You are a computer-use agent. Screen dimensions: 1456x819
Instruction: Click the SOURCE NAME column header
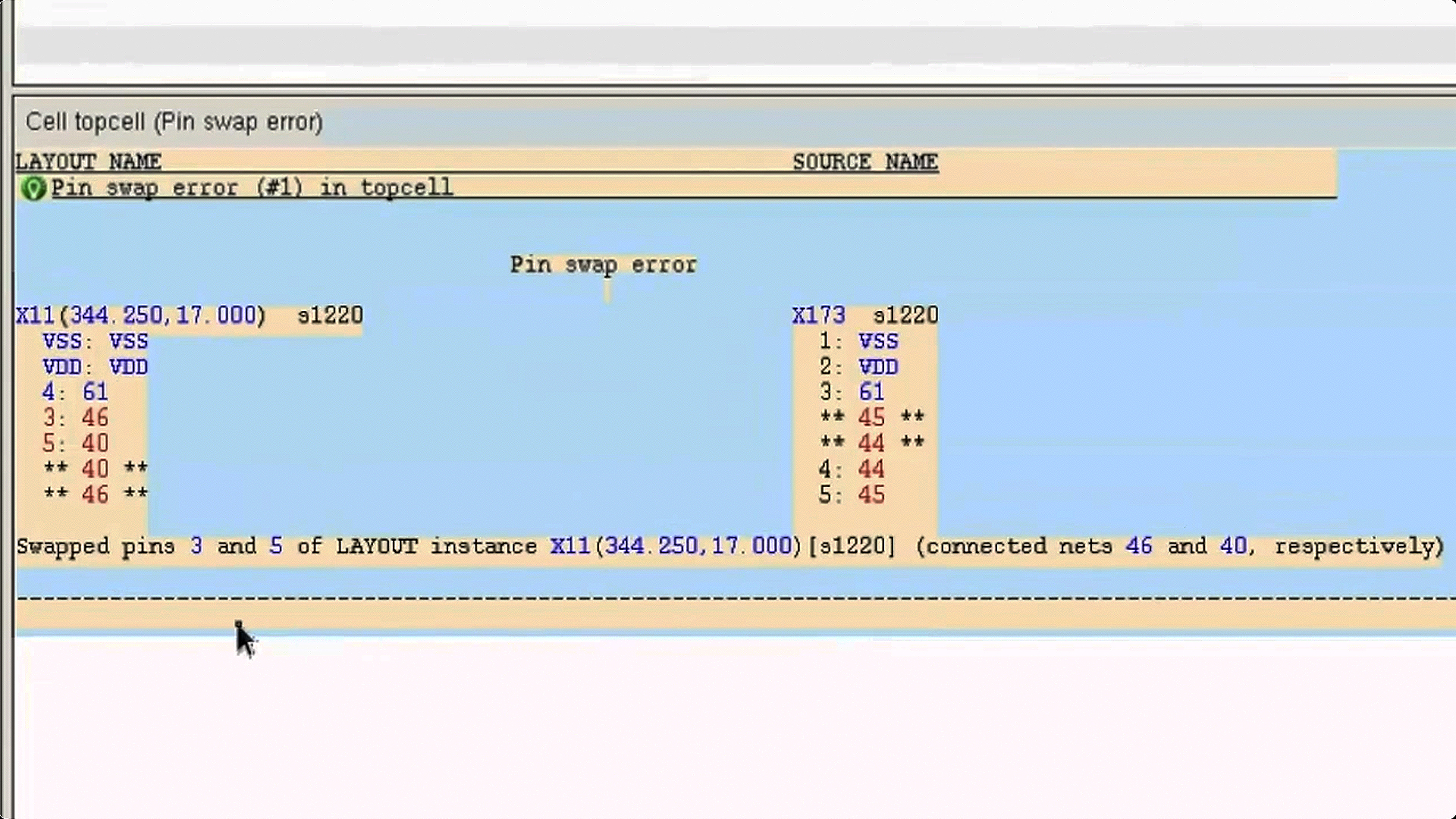(x=864, y=162)
